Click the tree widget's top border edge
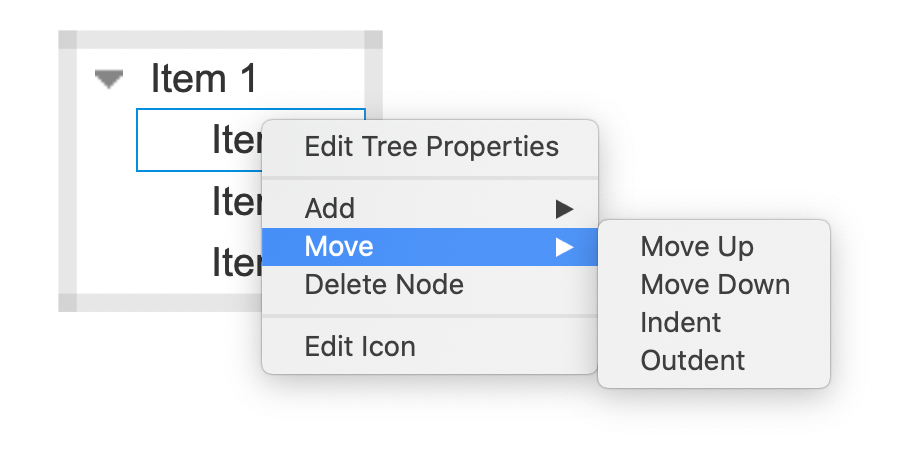910x468 pixels. (221, 39)
